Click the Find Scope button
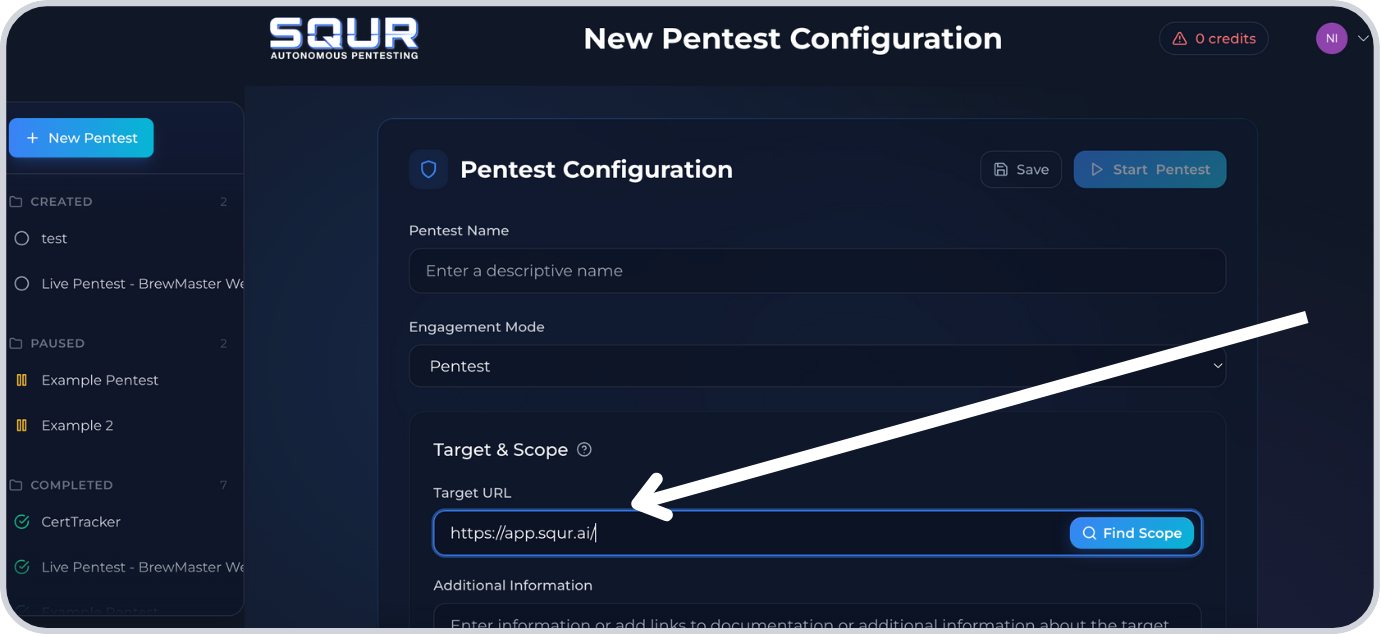This screenshot has width=1381, height=637. 1131,533
